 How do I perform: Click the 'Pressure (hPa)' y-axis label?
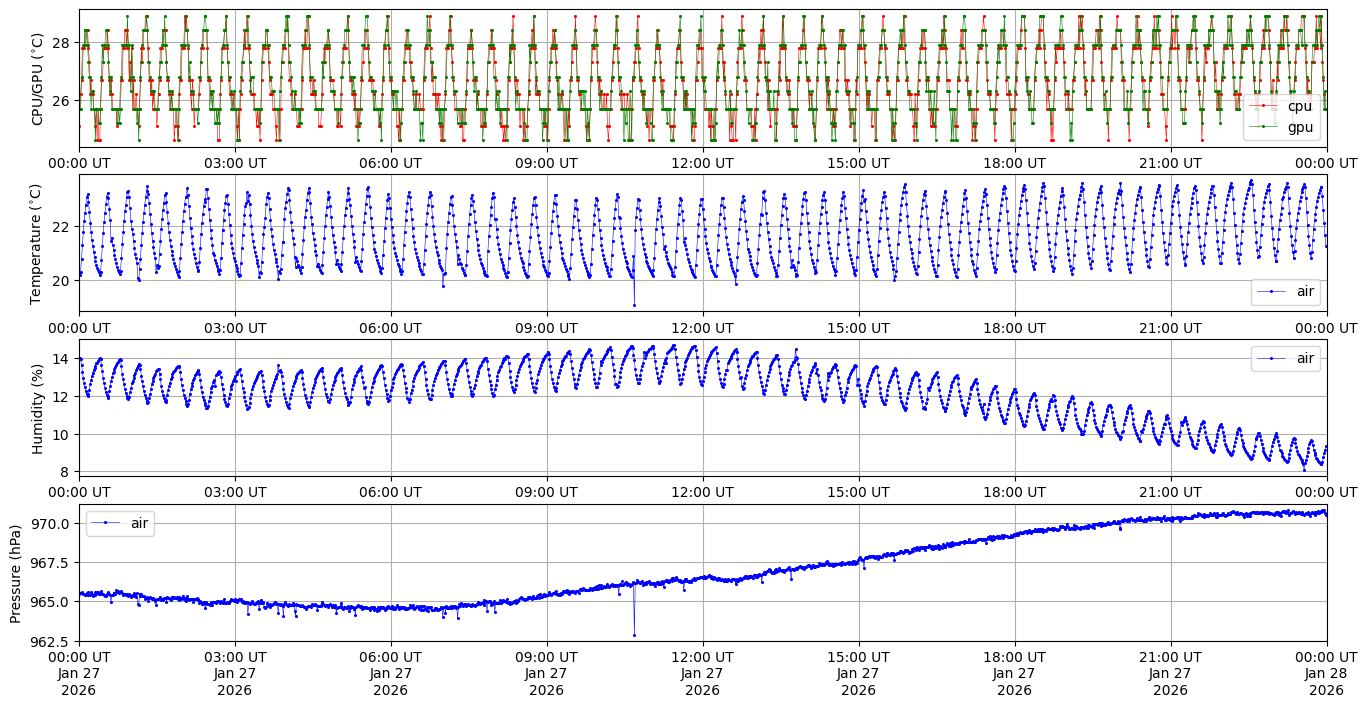[x=16, y=573]
